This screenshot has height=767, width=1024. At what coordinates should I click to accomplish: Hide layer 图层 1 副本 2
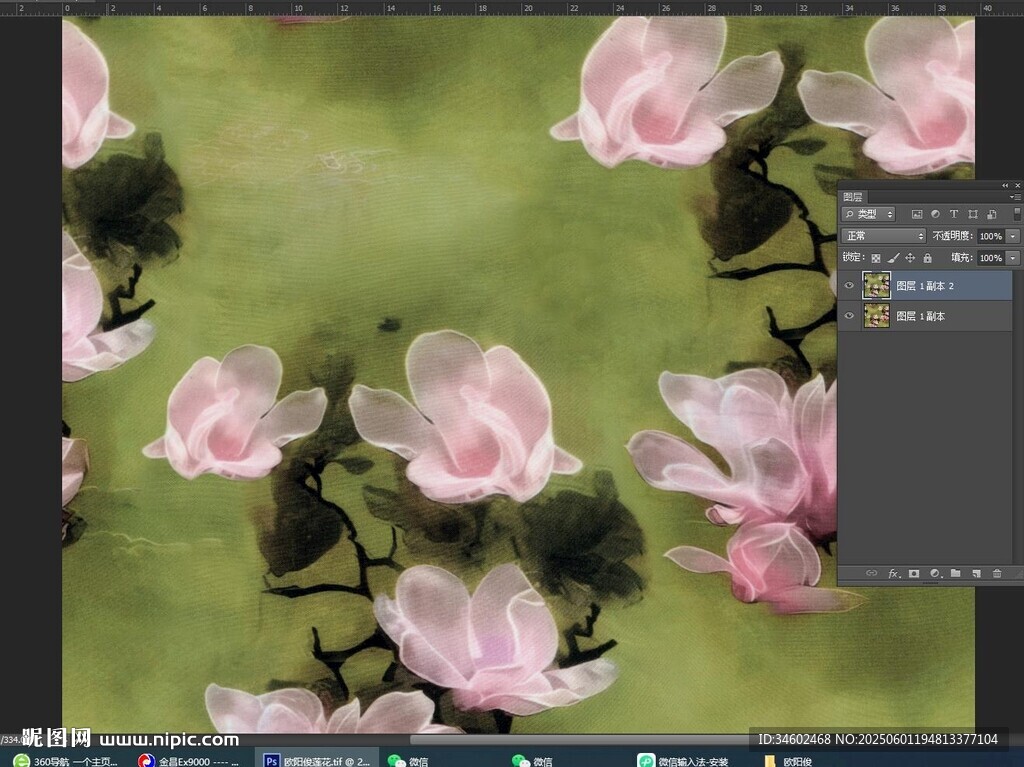(x=849, y=286)
